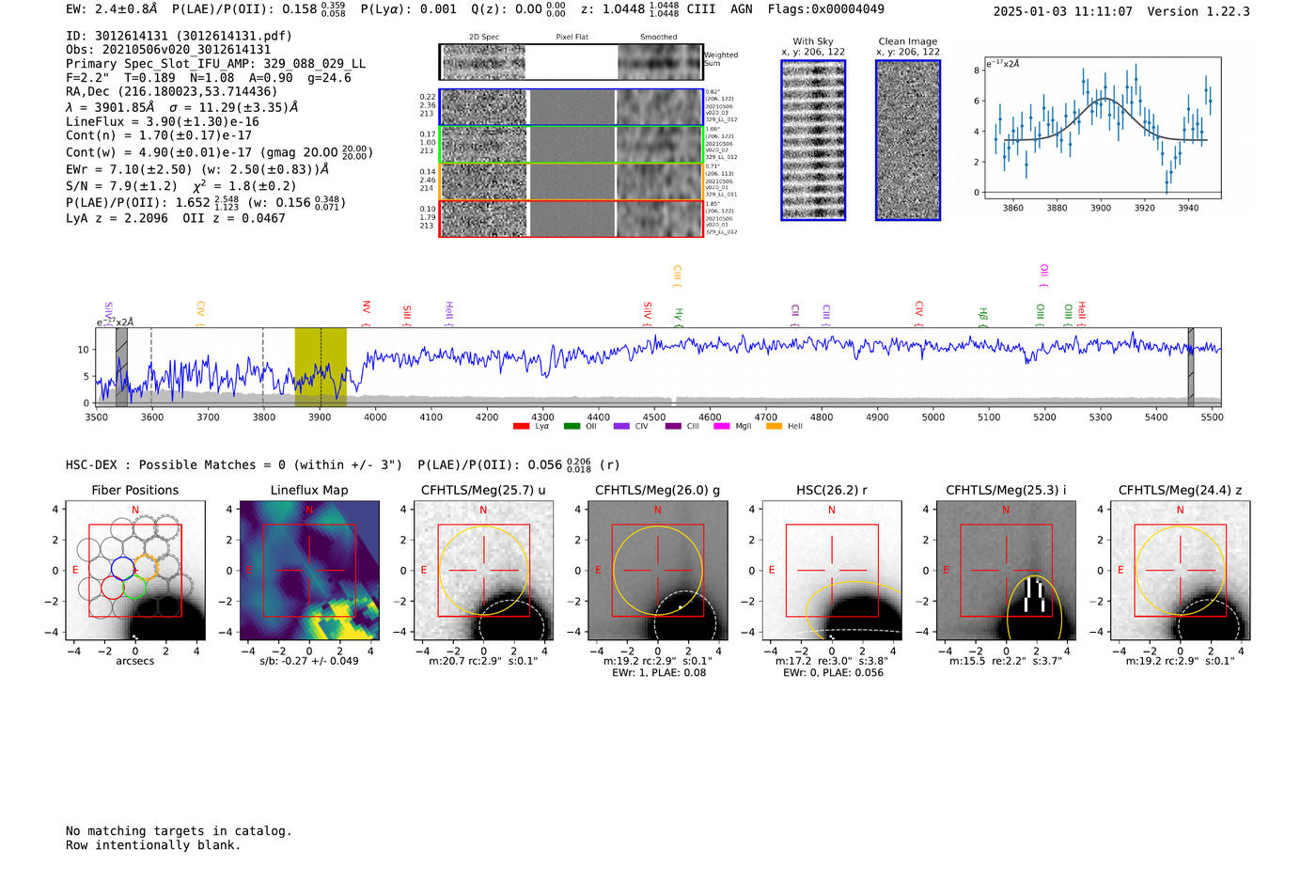Click the Hβ line marker above spectrum
This screenshot has height=896, width=1316.
tap(983, 317)
